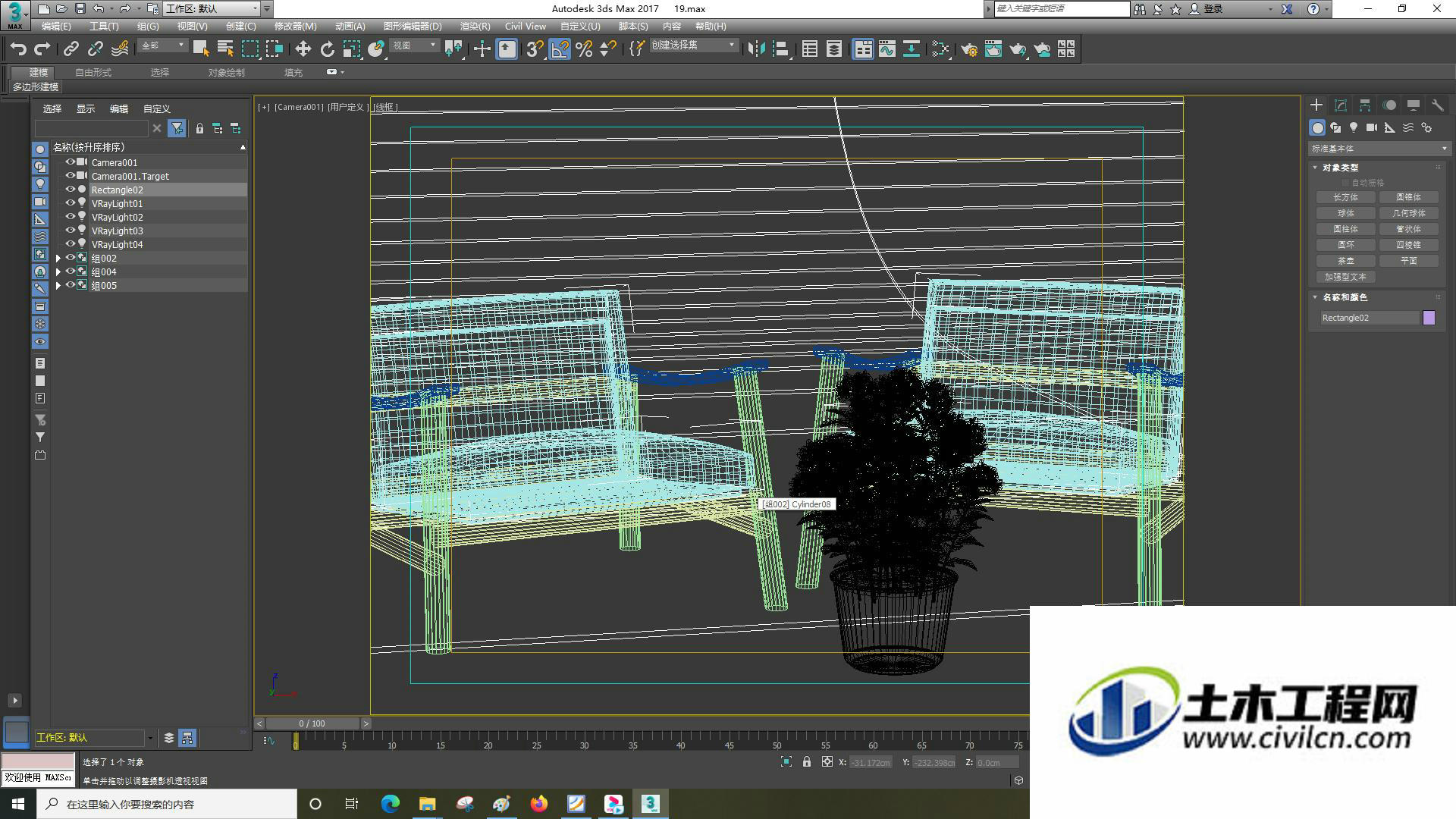Activate the Select and Move tool
The width and height of the screenshot is (1456, 819).
point(303,49)
